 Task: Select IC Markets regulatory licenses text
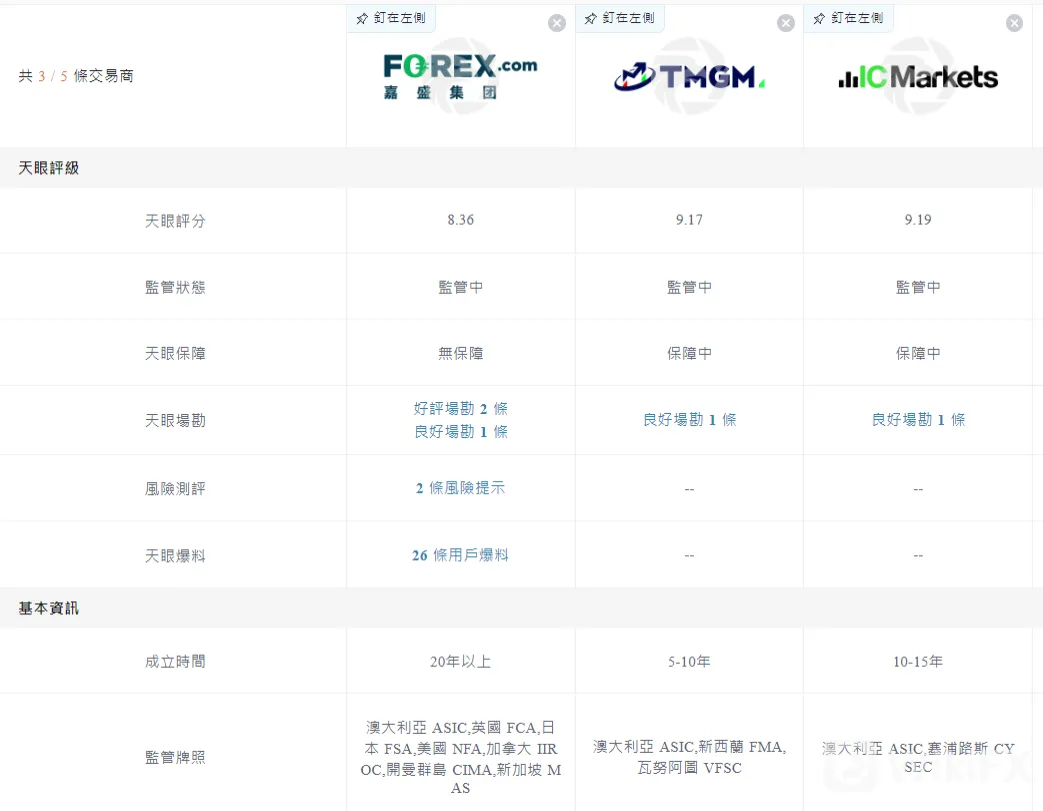pyautogui.click(x=918, y=758)
